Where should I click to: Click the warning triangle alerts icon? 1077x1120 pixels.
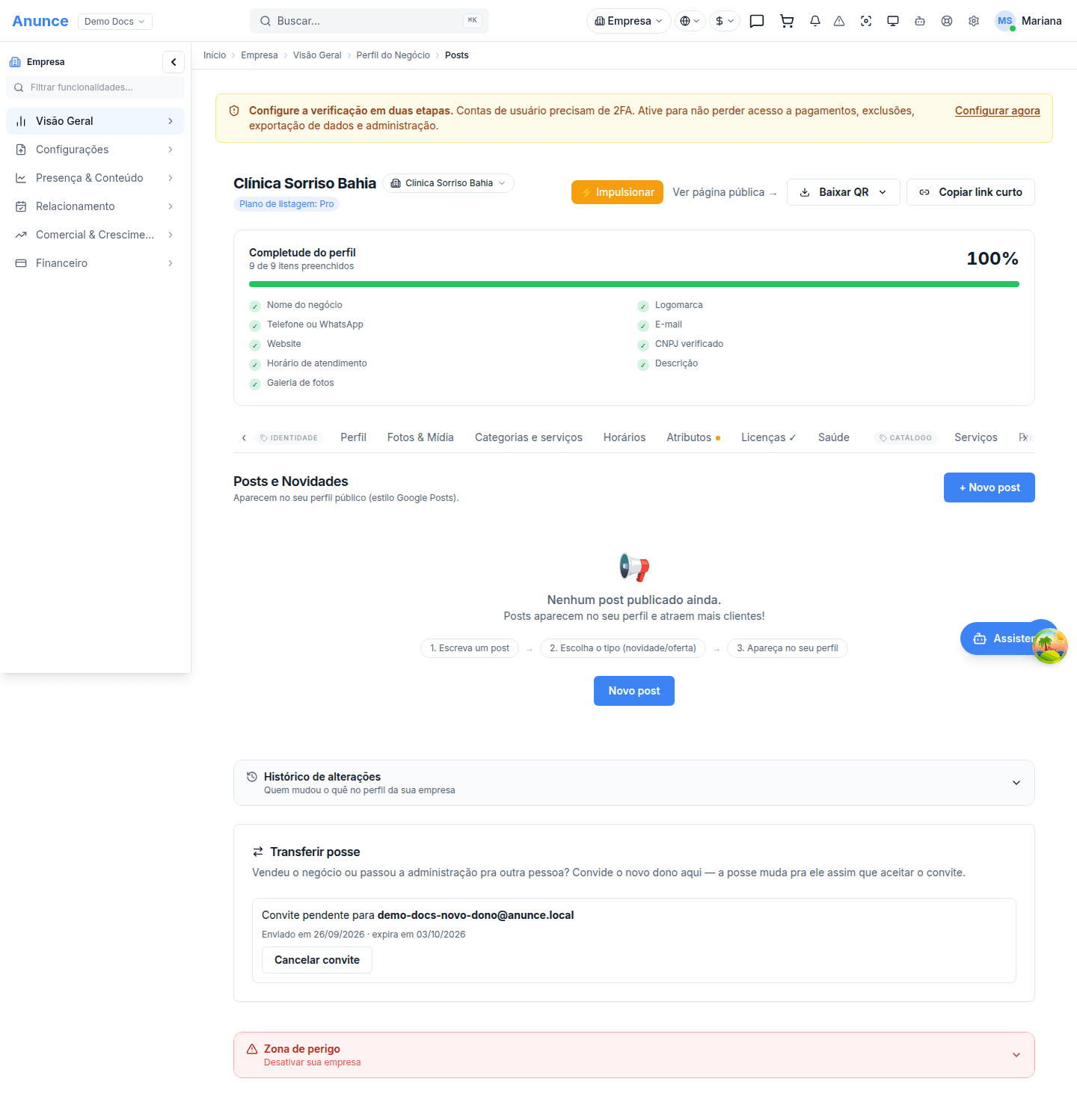[839, 21]
